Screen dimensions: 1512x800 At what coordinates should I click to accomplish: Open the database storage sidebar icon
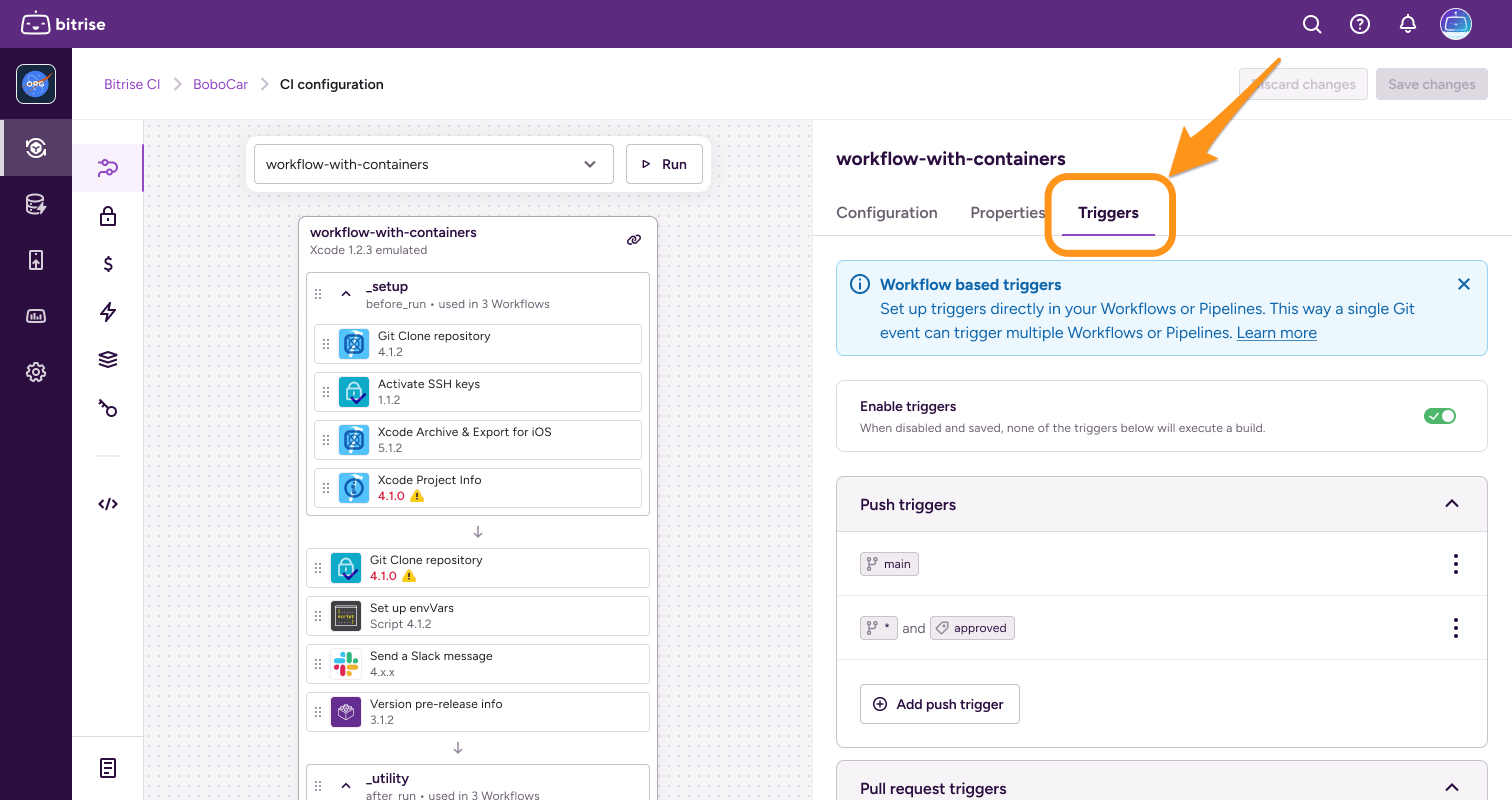pos(36,205)
